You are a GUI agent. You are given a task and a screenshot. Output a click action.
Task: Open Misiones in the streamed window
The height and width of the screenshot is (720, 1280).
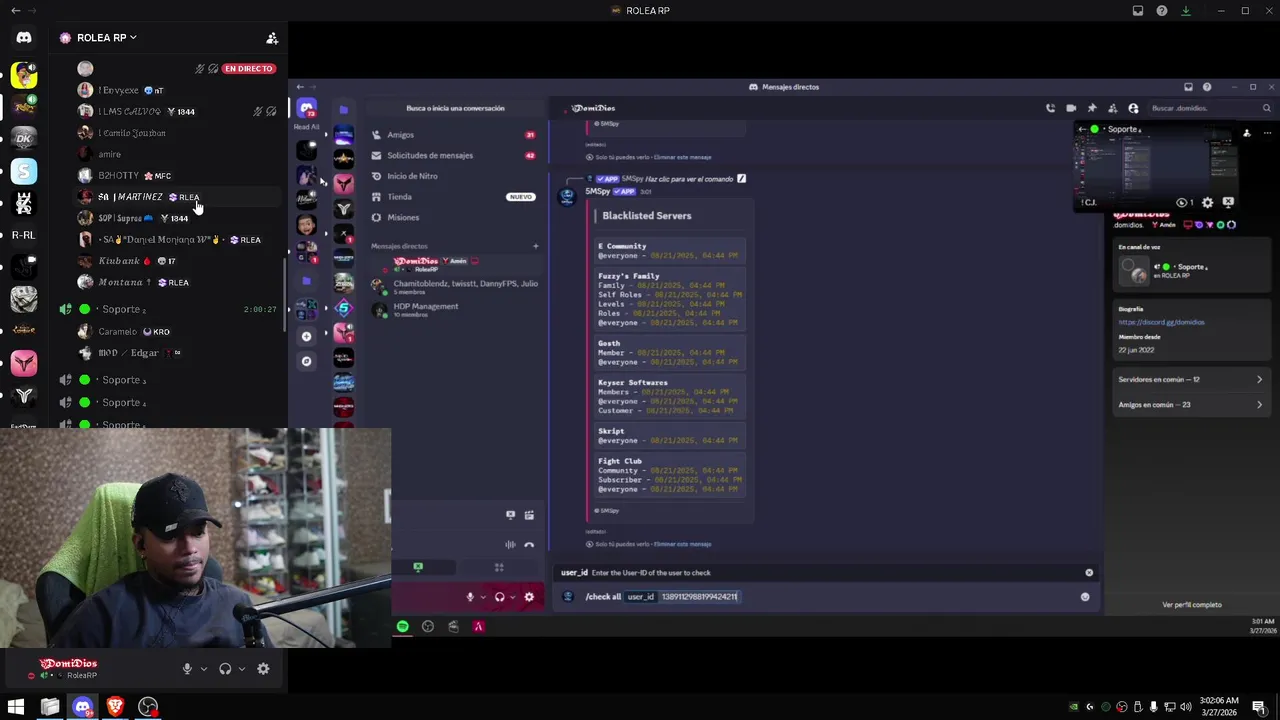point(455,217)
